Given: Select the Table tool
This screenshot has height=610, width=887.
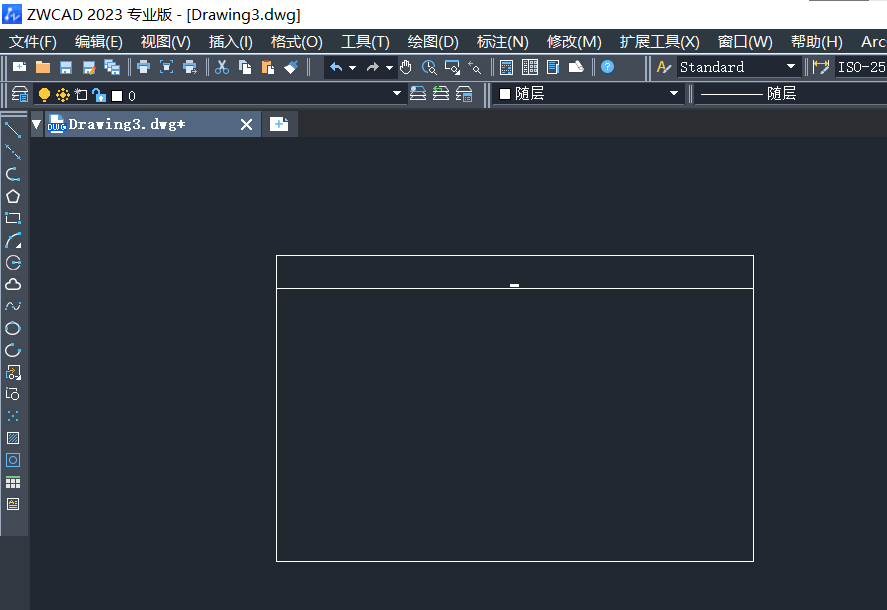Looking at the screenshot, I should click(x=13, y=482).
